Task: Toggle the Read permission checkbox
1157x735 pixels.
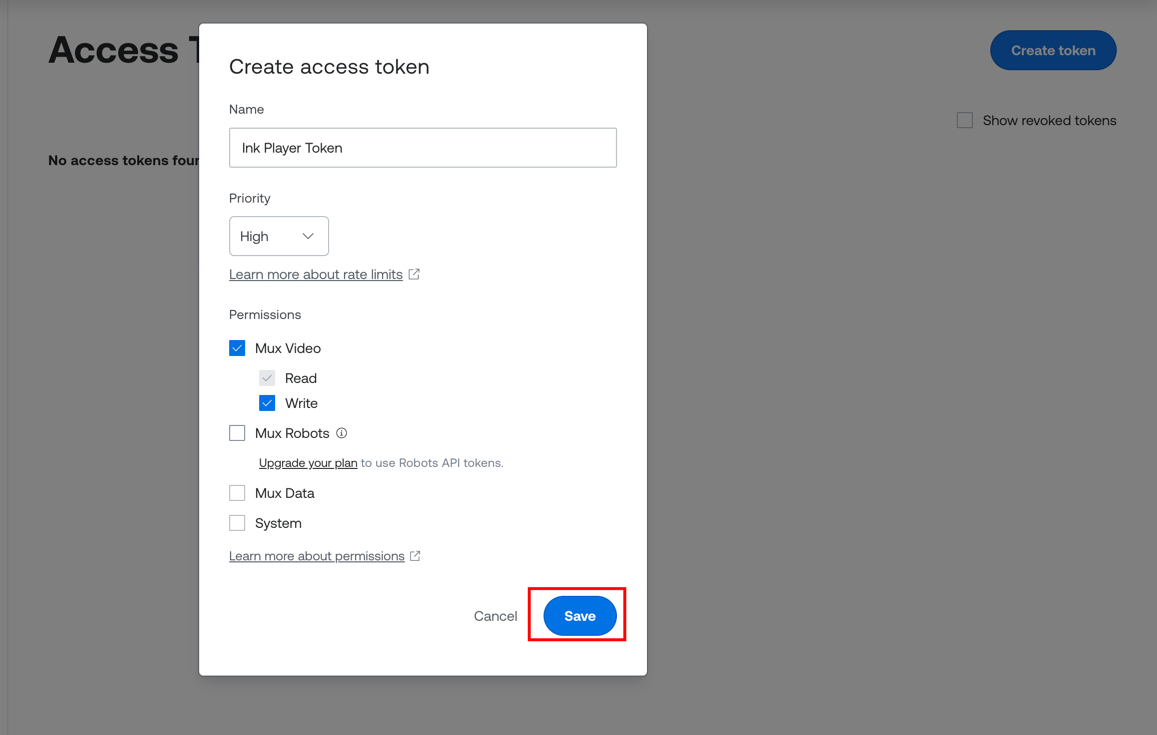Action: pos(267,378)
